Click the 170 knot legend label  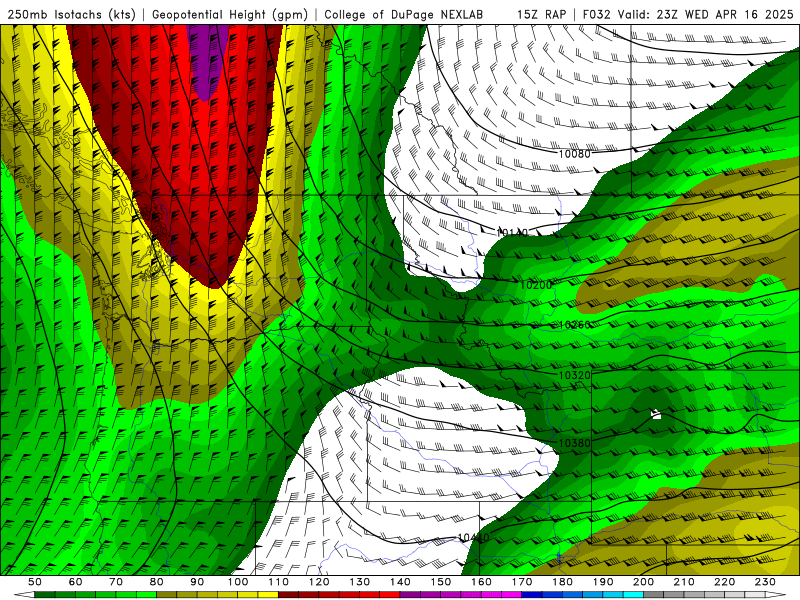click(x=522, y=582)
